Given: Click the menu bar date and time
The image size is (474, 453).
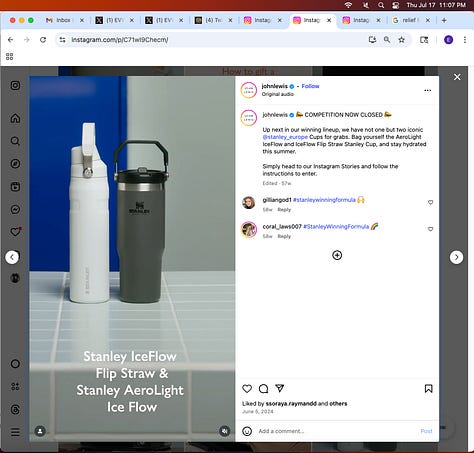Looking at the screenshot, I should 436,5.
